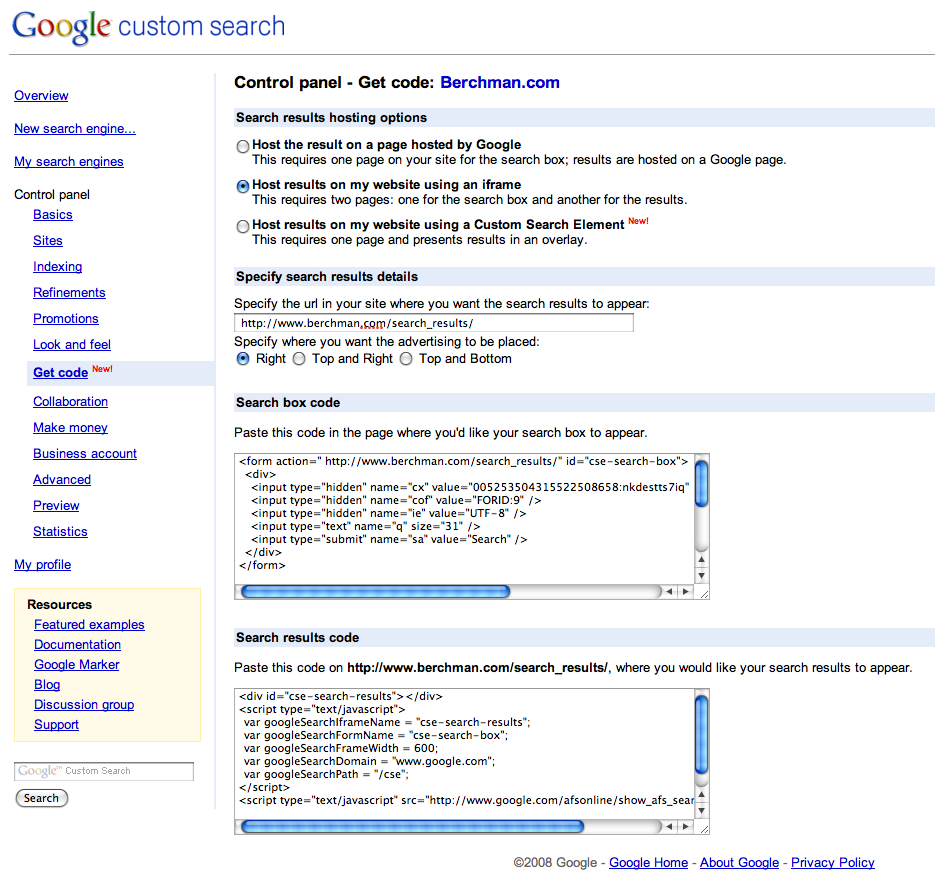Go to My profile
The height and width of the screenshot is (885, 935).
click(42, 564)
